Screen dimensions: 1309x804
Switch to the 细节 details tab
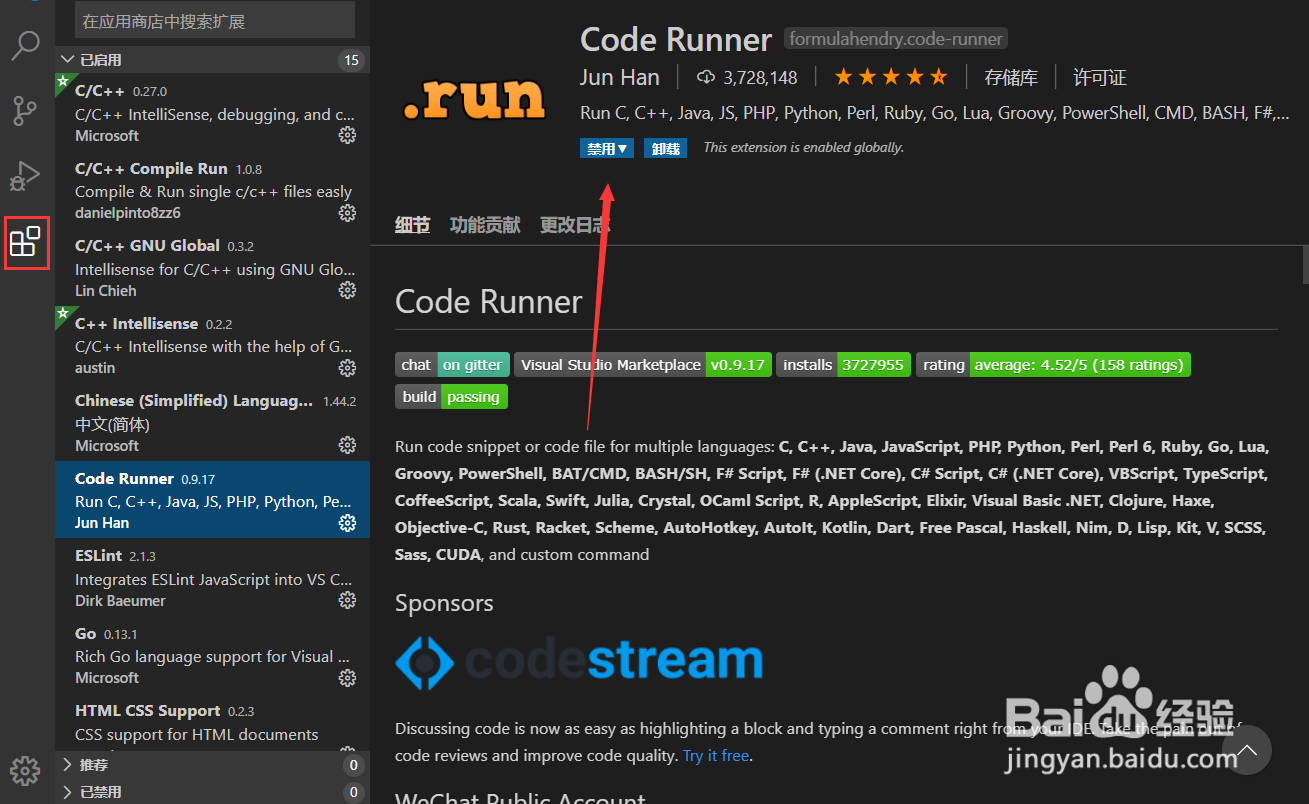412,225
